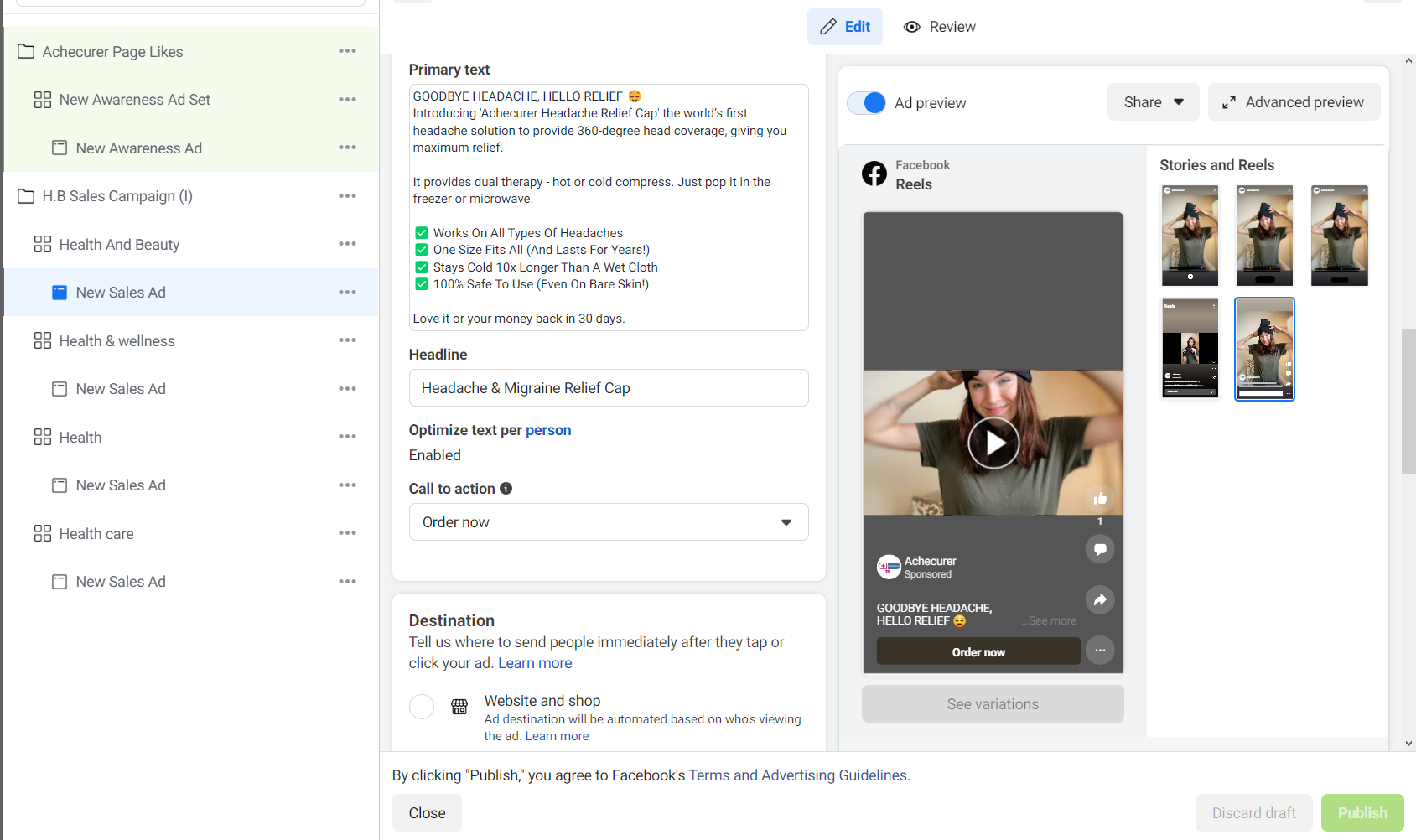Open the Call to action Order now dropdown
The image size is (1416, 840).
coord(609,522)
